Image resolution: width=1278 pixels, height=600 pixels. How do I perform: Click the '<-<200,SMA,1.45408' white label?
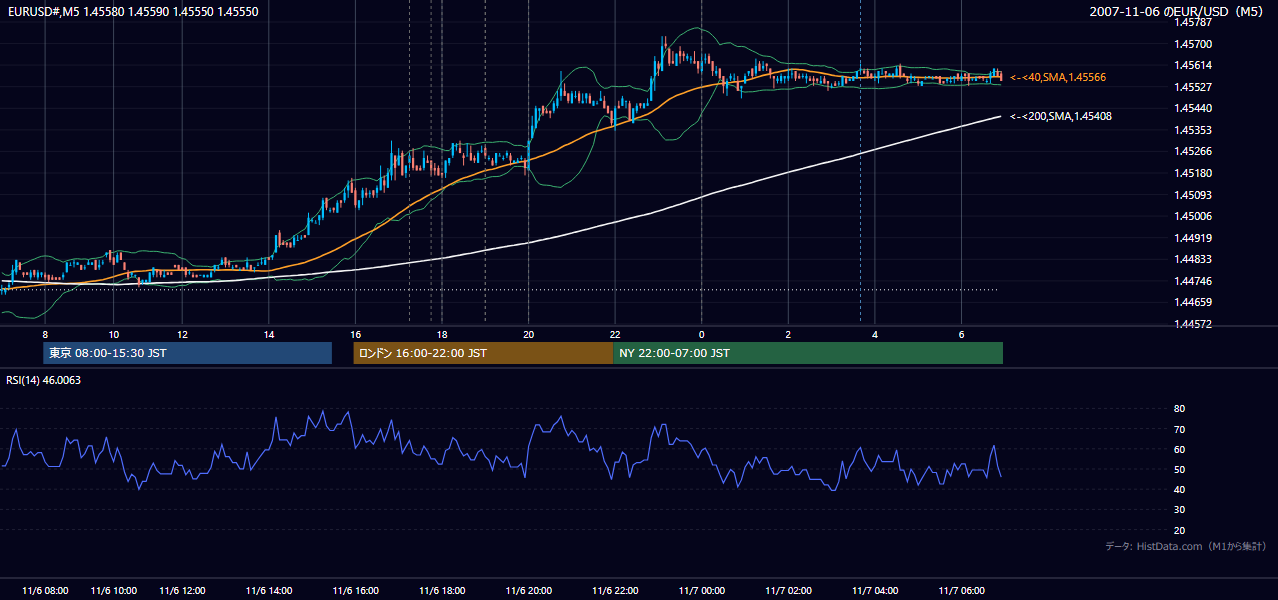pyautogui.click(x=1061, y=116)
